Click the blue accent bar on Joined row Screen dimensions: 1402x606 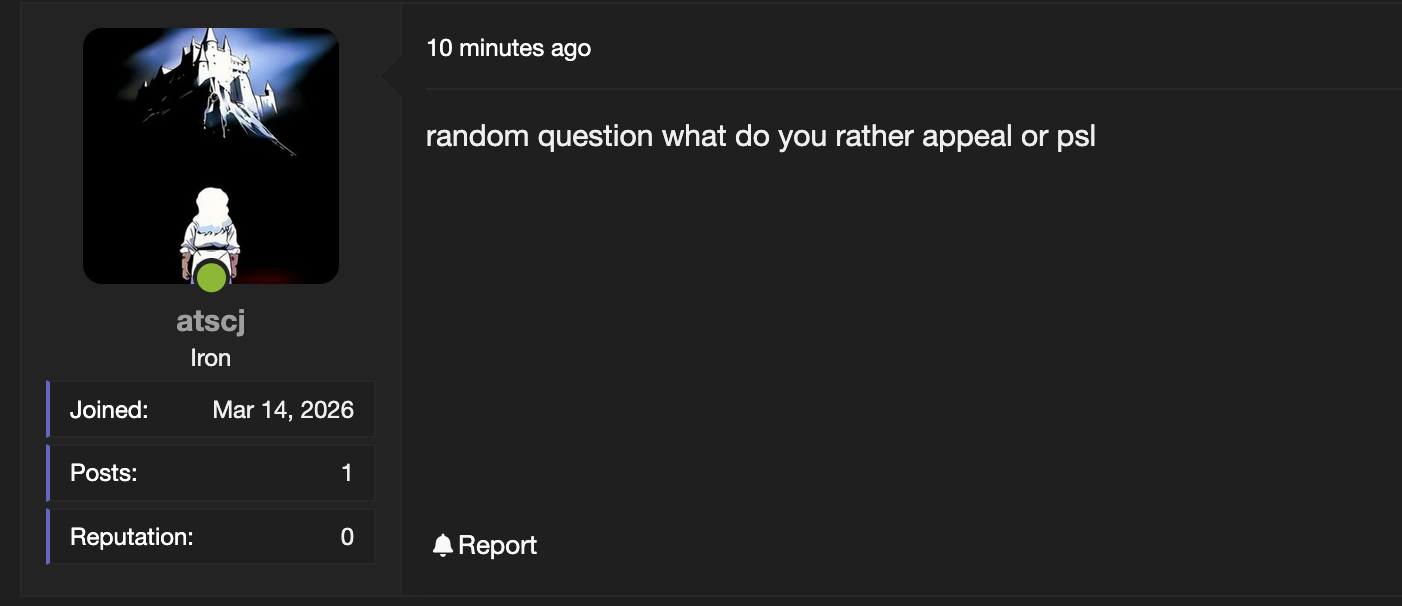click(x=48, y=409)
